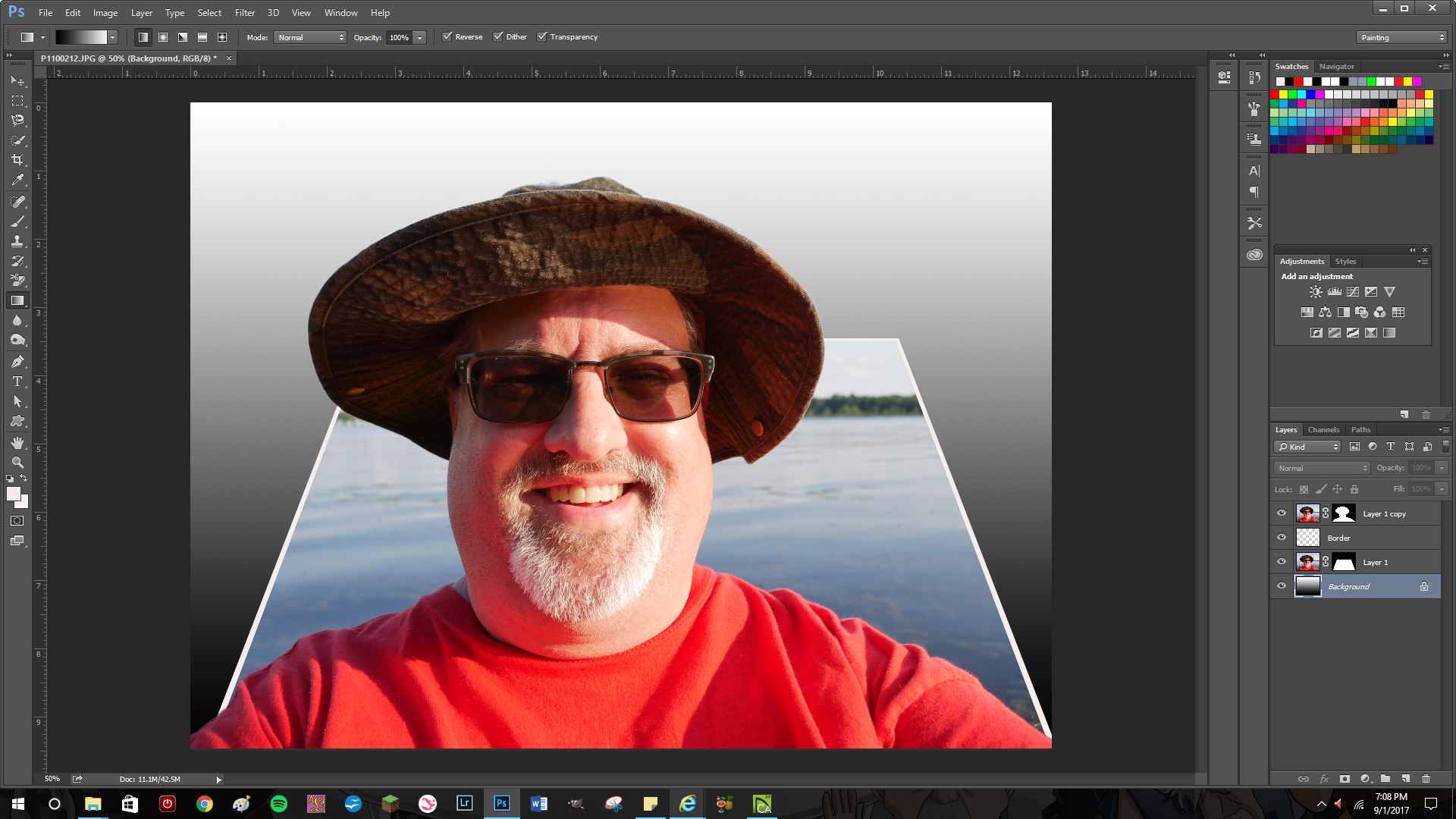
Task: Select the Pen tool
Action: tap(17, 362)
